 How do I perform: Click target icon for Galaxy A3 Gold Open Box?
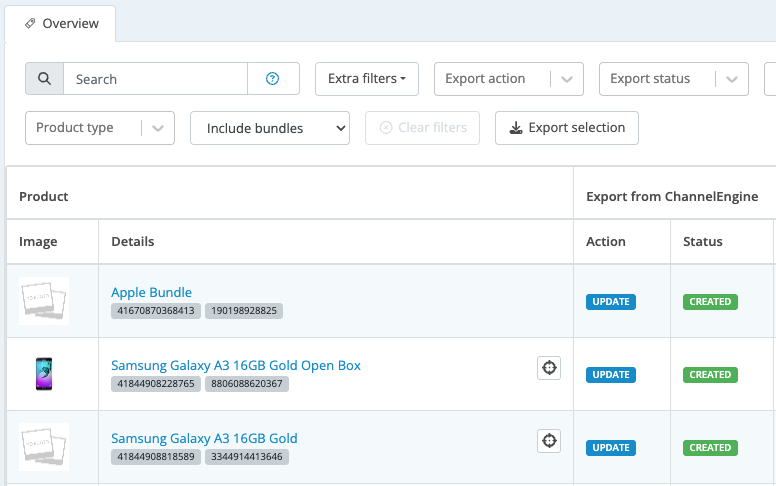point(549,368)
